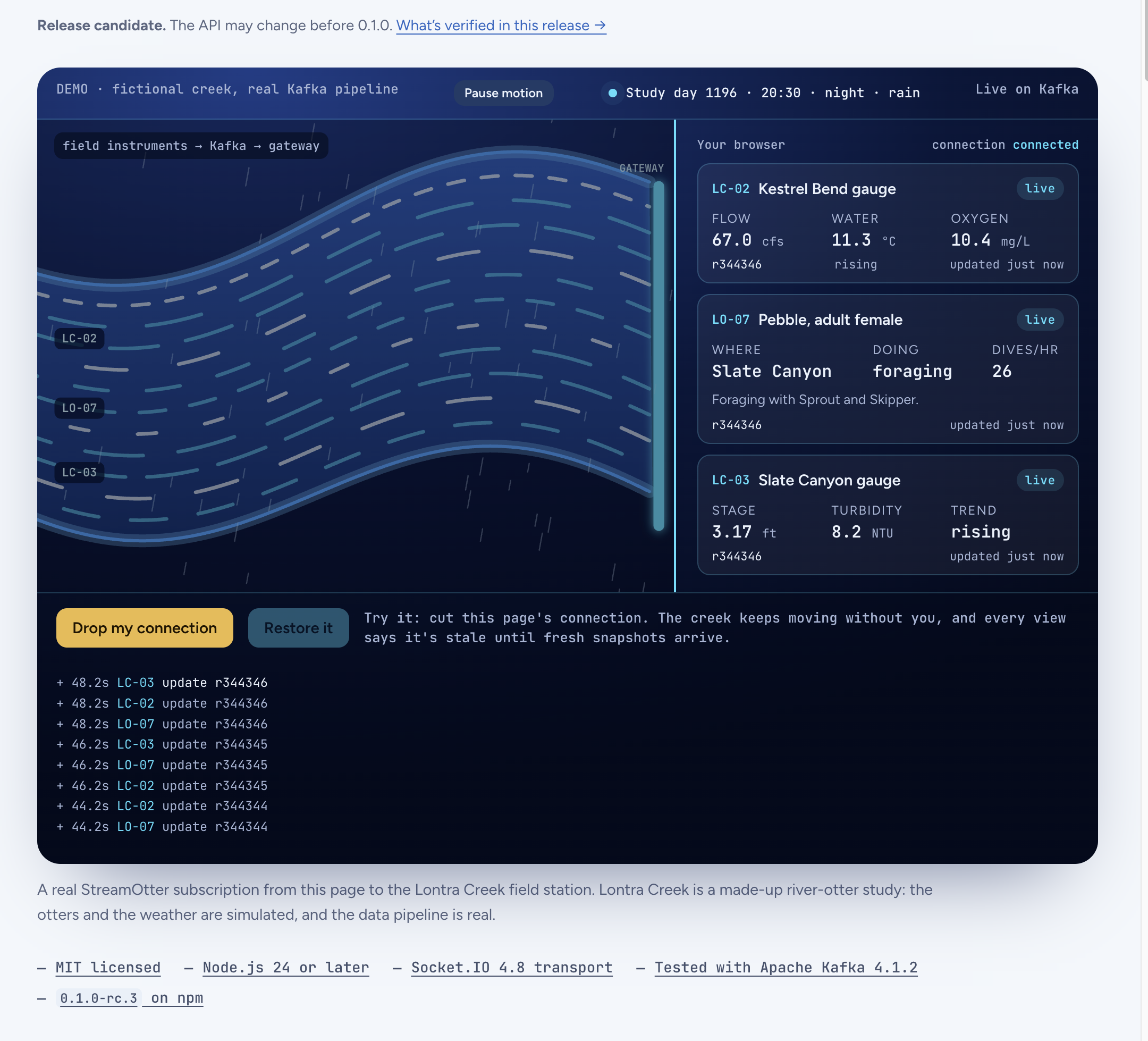Click the Restore it button

[x=298, y=628]
